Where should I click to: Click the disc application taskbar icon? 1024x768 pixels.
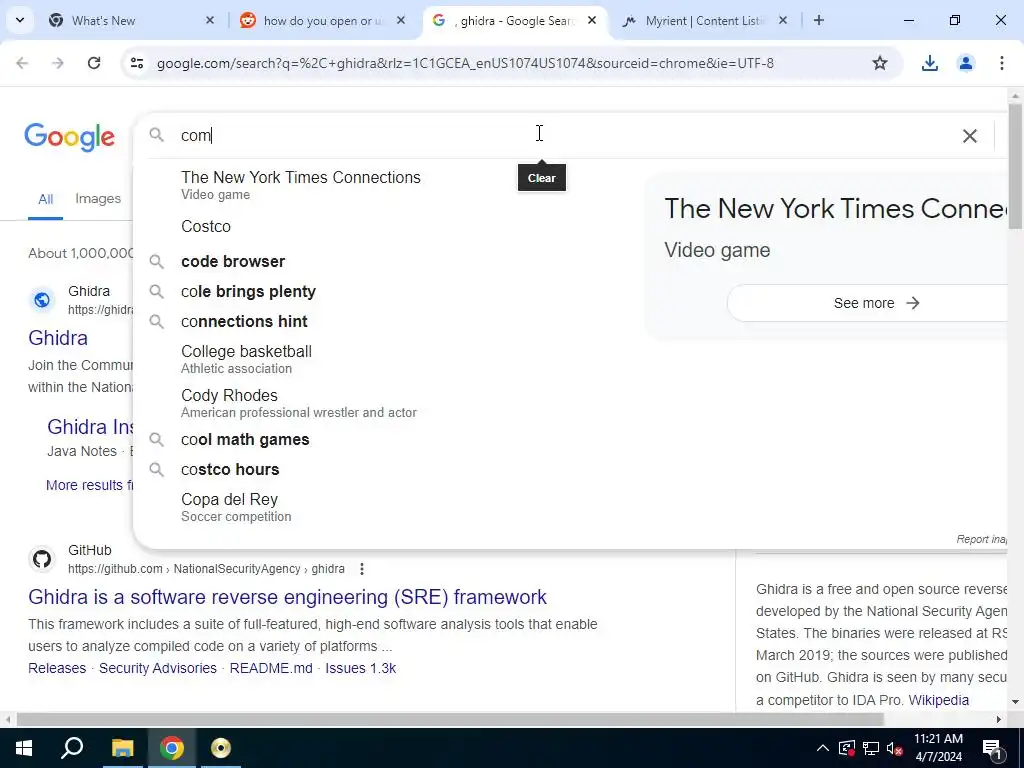click(x=221, y=748)
